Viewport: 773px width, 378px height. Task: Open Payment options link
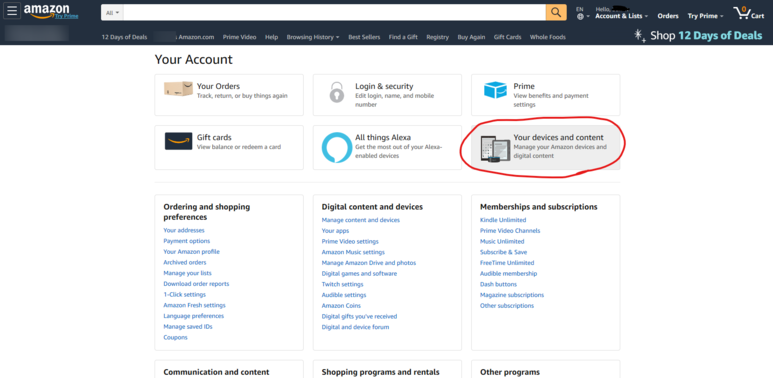[187, 241]
